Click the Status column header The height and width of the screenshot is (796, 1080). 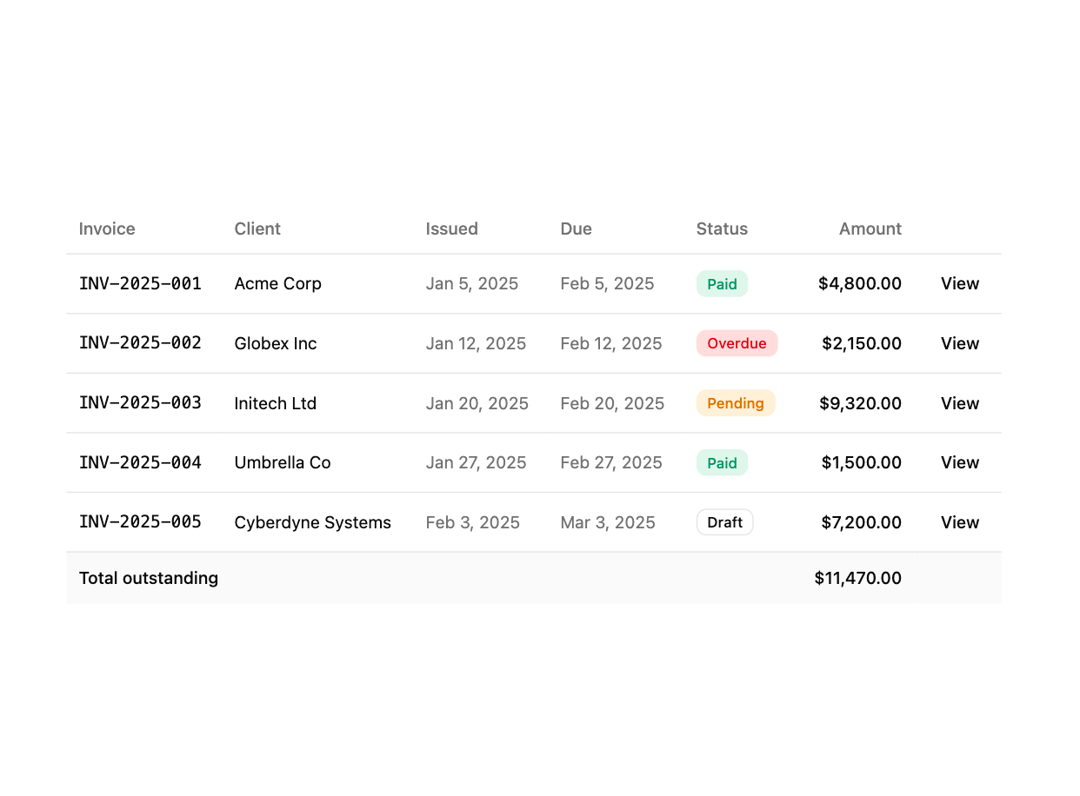point(721,229)
